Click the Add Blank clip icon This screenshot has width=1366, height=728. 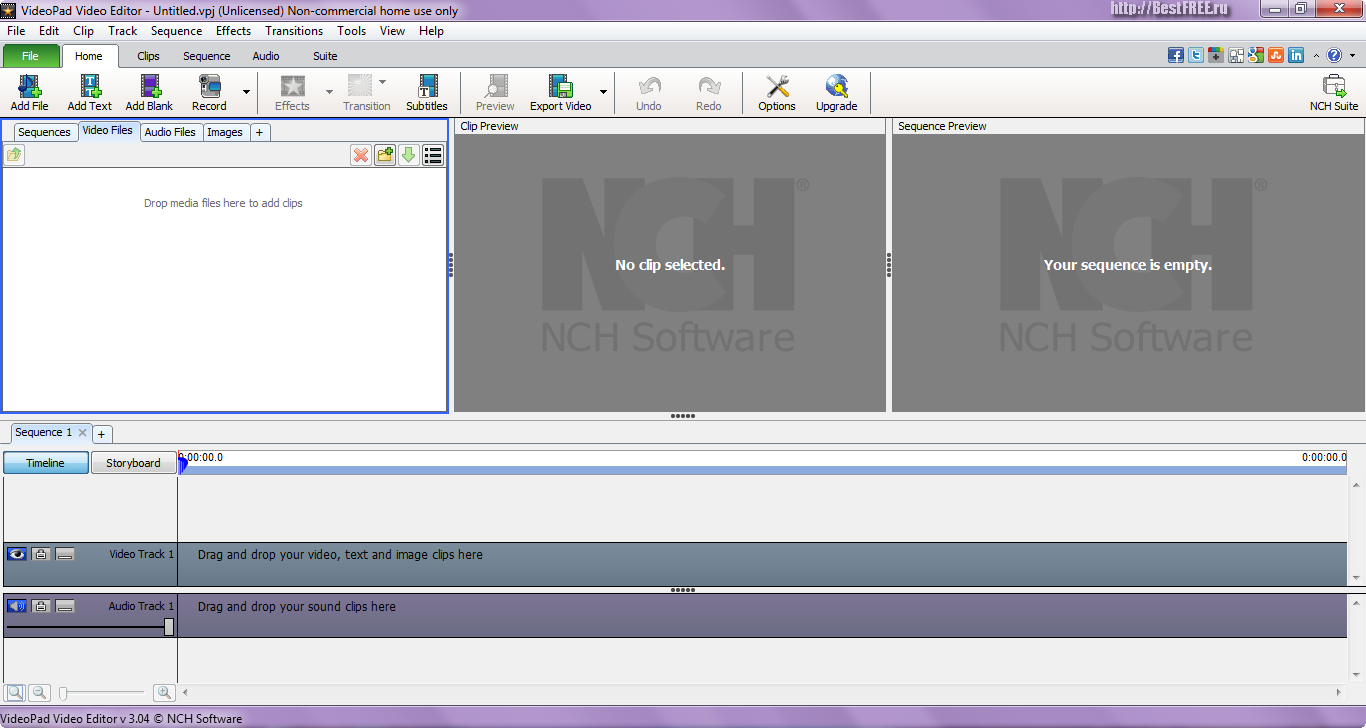149,87
